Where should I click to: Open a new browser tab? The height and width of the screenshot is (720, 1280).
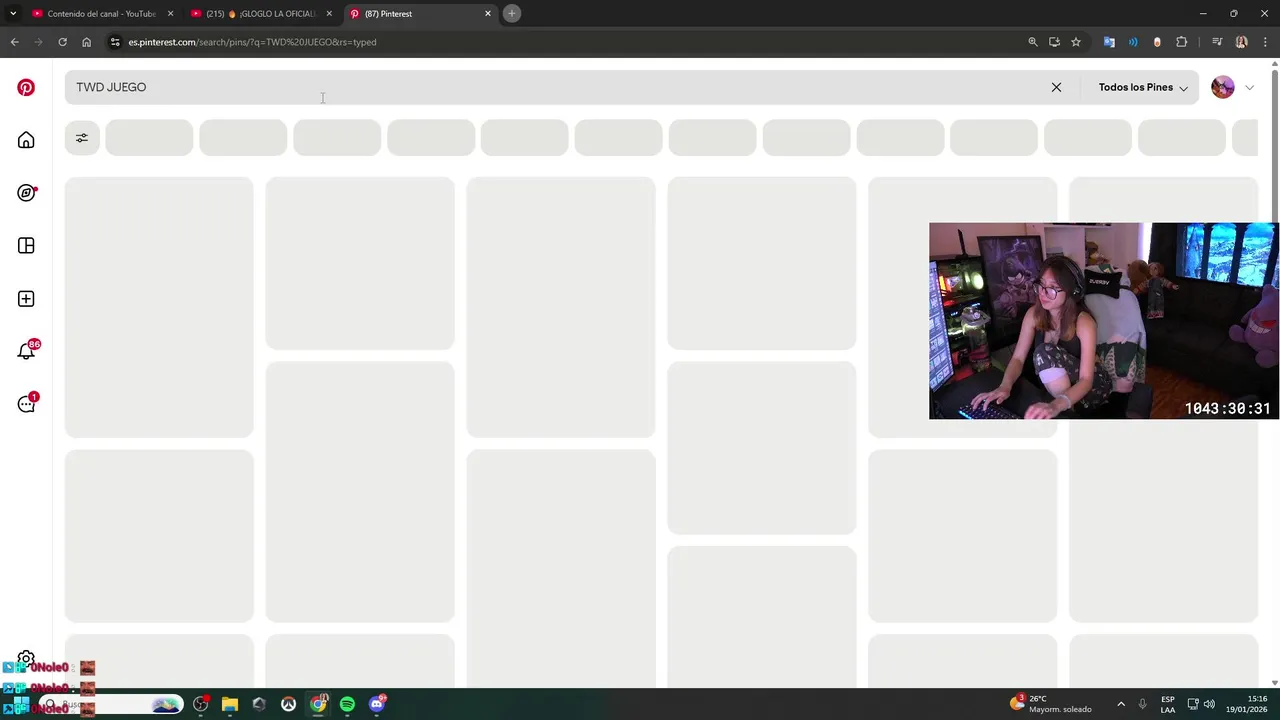pyautogui.click(x=512, y=14)
